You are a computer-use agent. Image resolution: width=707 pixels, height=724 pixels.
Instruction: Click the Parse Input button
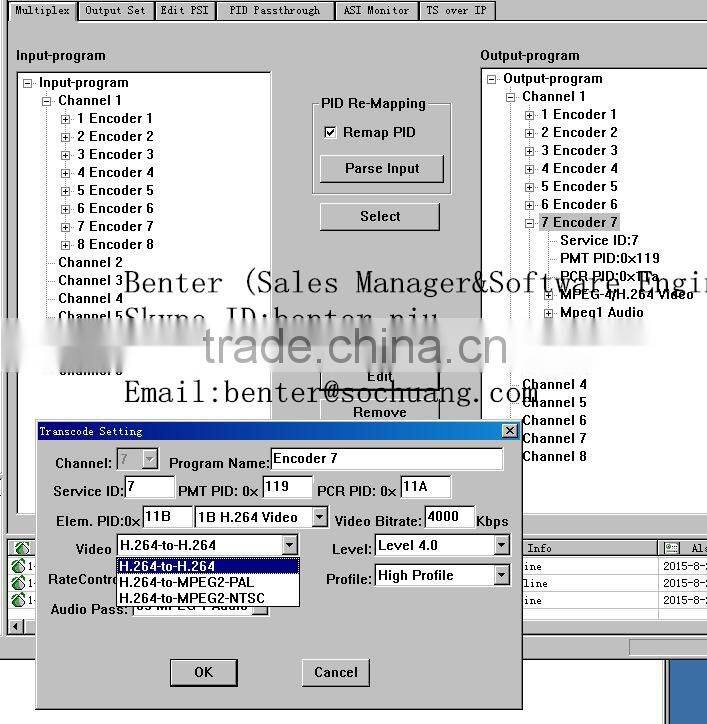(382, 169)
